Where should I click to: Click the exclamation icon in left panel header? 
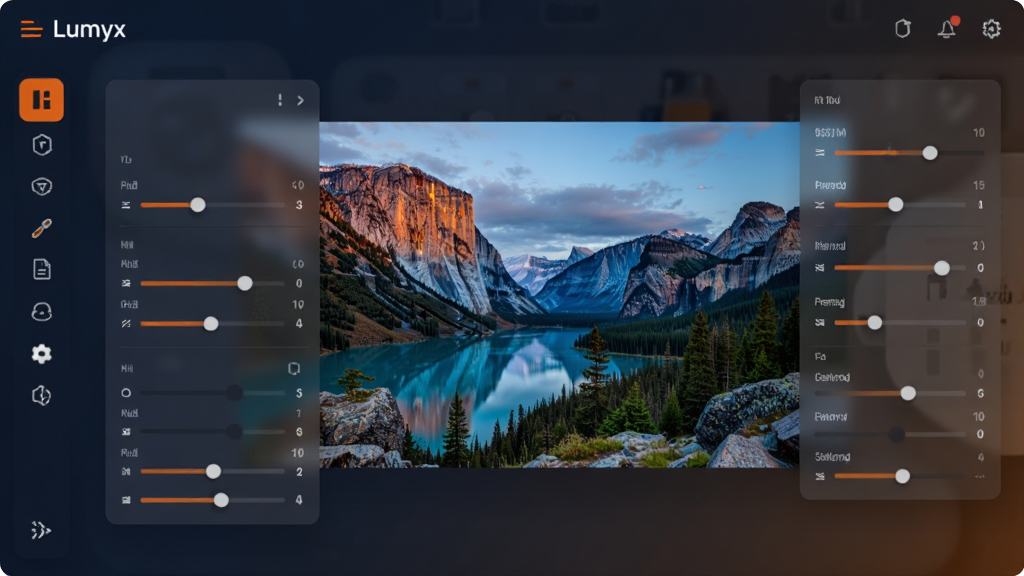pos(280,100)
